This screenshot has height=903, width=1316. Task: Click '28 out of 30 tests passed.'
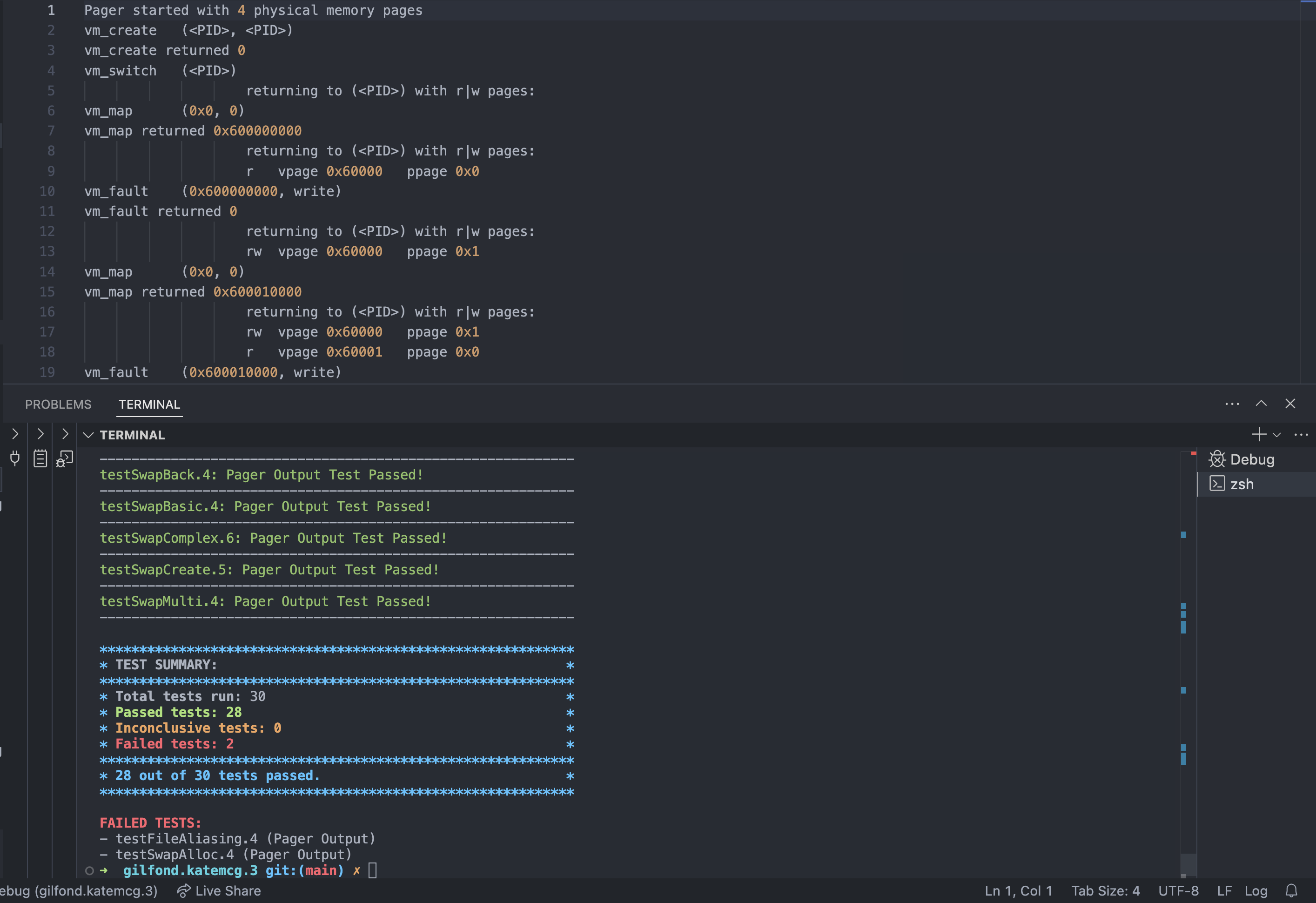coord(218,775)
